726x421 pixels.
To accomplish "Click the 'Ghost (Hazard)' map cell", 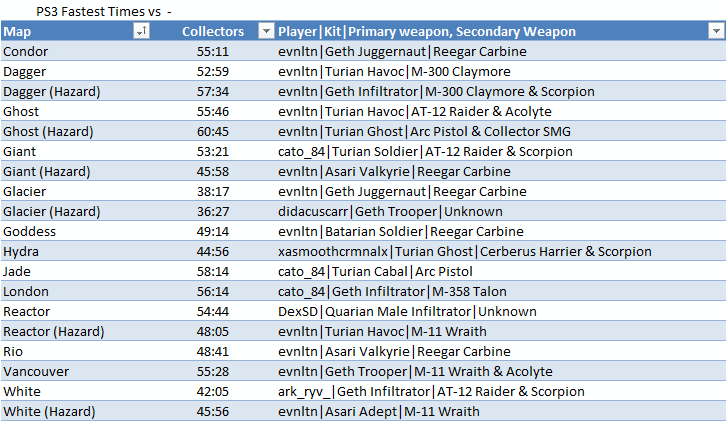I will tap(75, 132).
